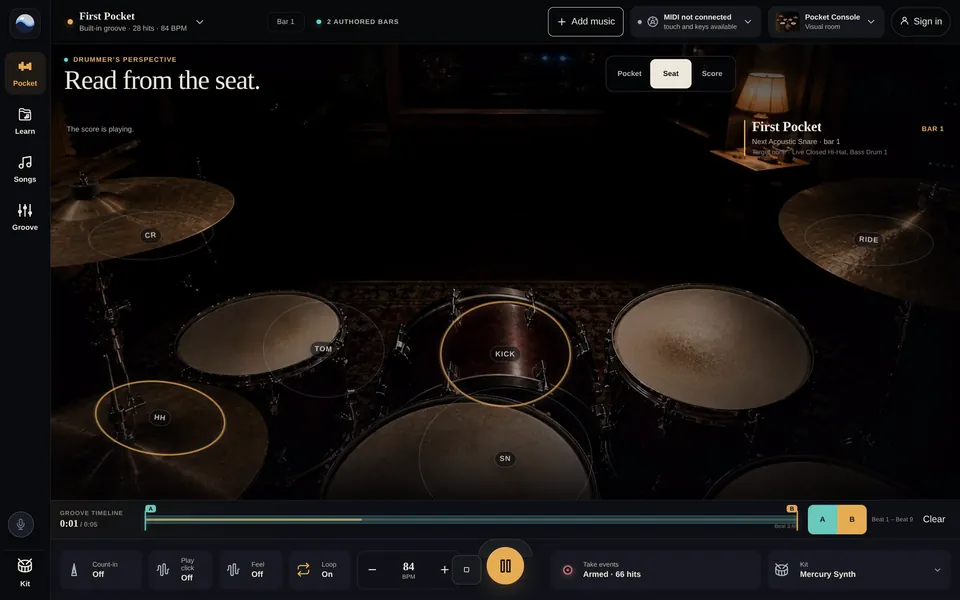Click the 84 BPM tempo value
The width and height of the screenshot is (960, 600).
pos(408,569)
